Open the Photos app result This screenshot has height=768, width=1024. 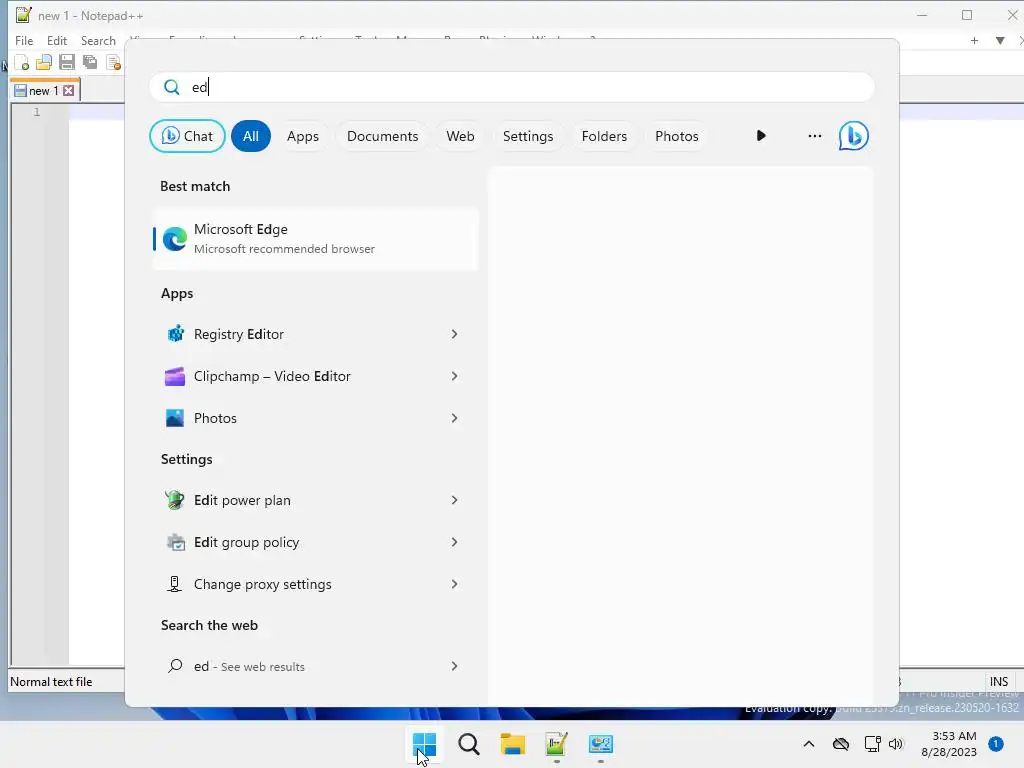pyautogui.click(x=215, y=418)
